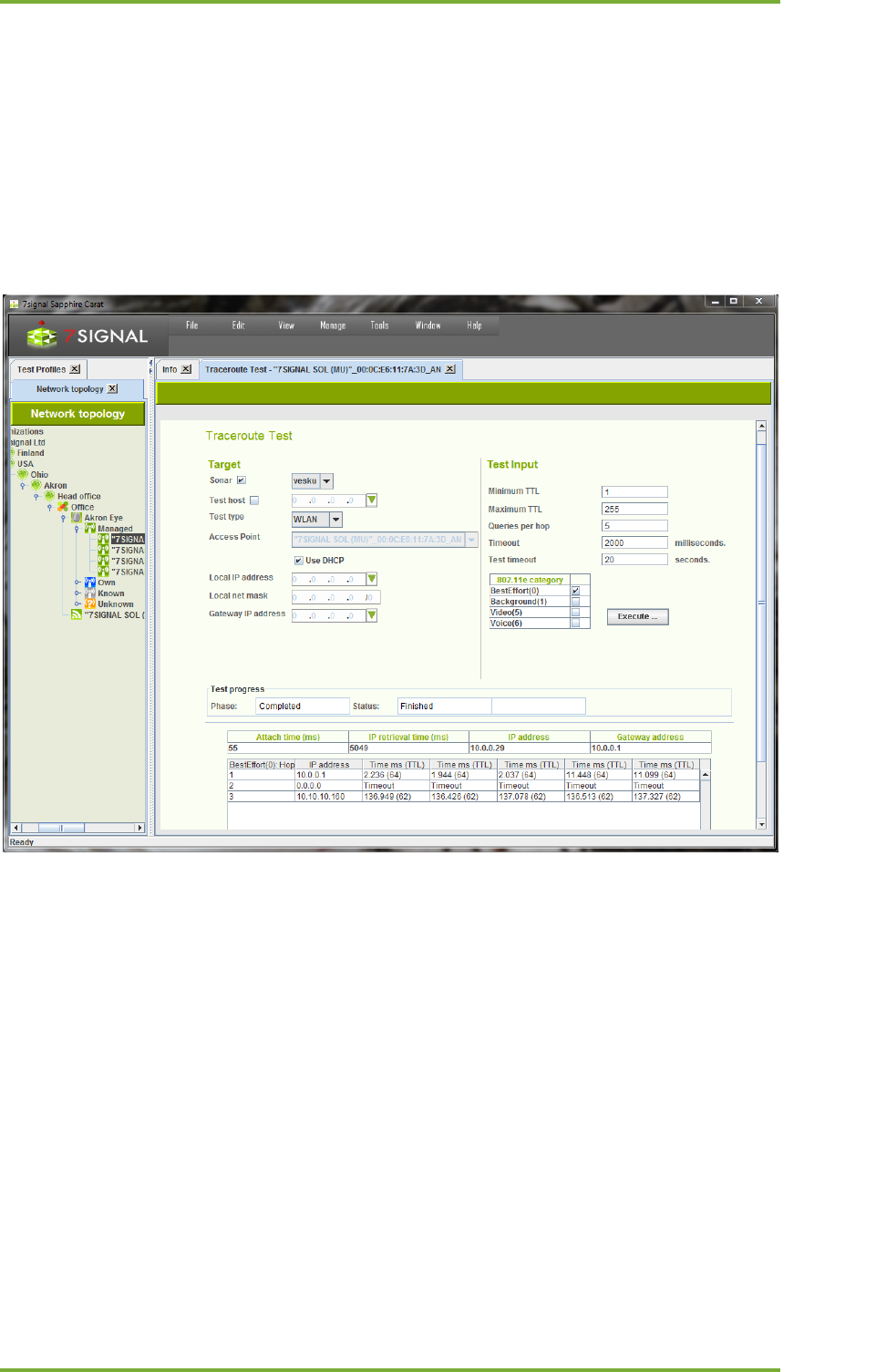The image size is (876, 1372).
Task: Click the 7SIGNAL logo icon
Action: click(41, 335)
